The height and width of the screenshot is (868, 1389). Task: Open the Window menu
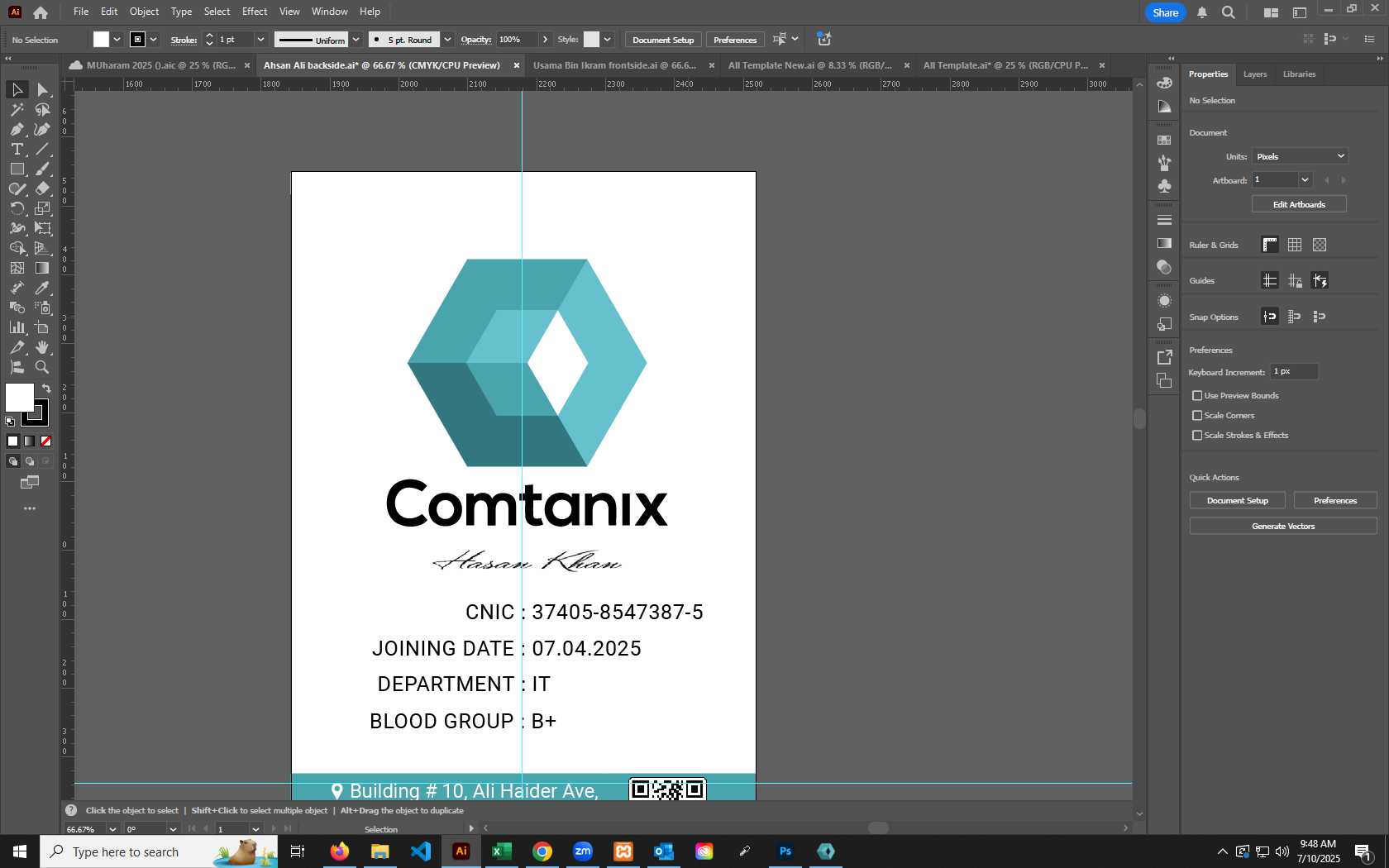click(330, 12)
